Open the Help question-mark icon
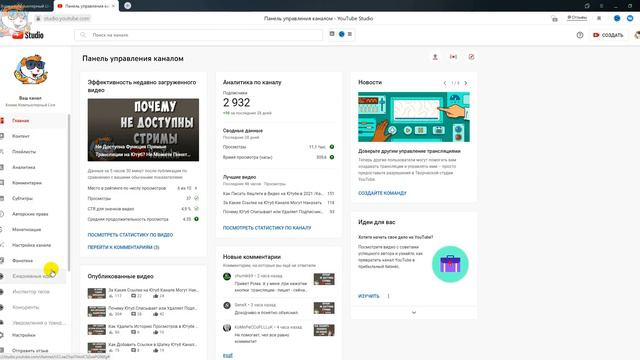 580,35
